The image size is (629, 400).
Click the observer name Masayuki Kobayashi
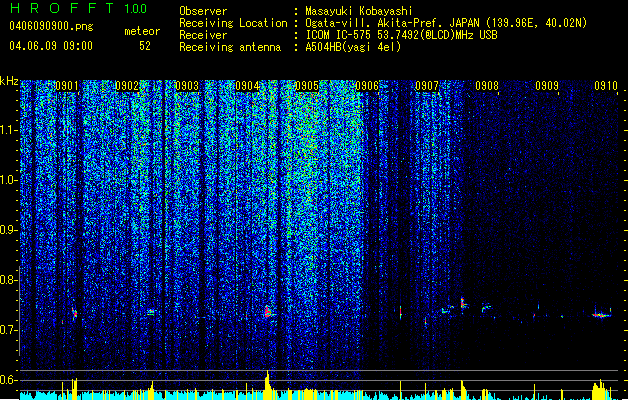point(359,11)
